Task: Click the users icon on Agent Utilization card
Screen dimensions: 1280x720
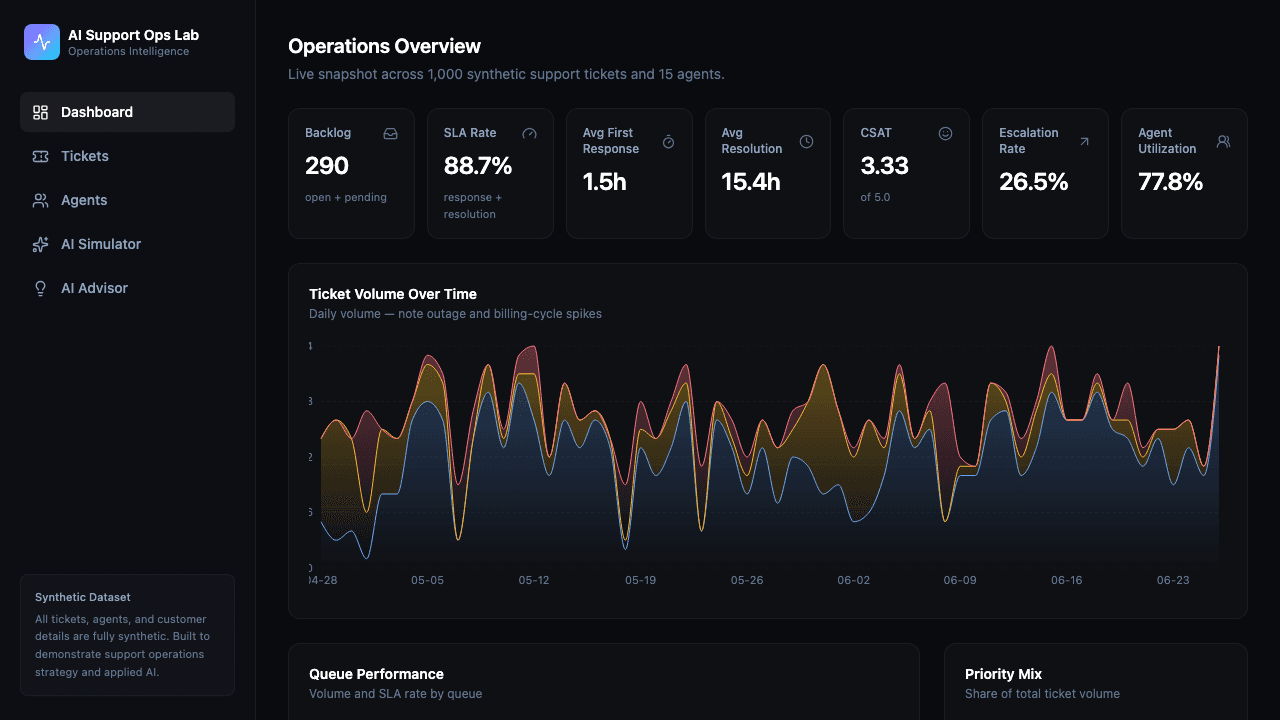Action: (x=1224, y=142)
